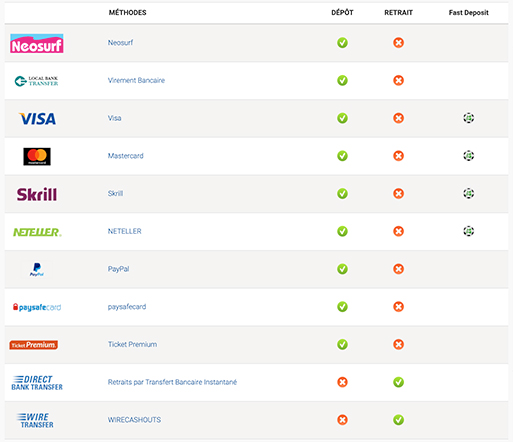Click the PayPal logo icon
Screen dimensions: 513x442
[x=37, y=269]
